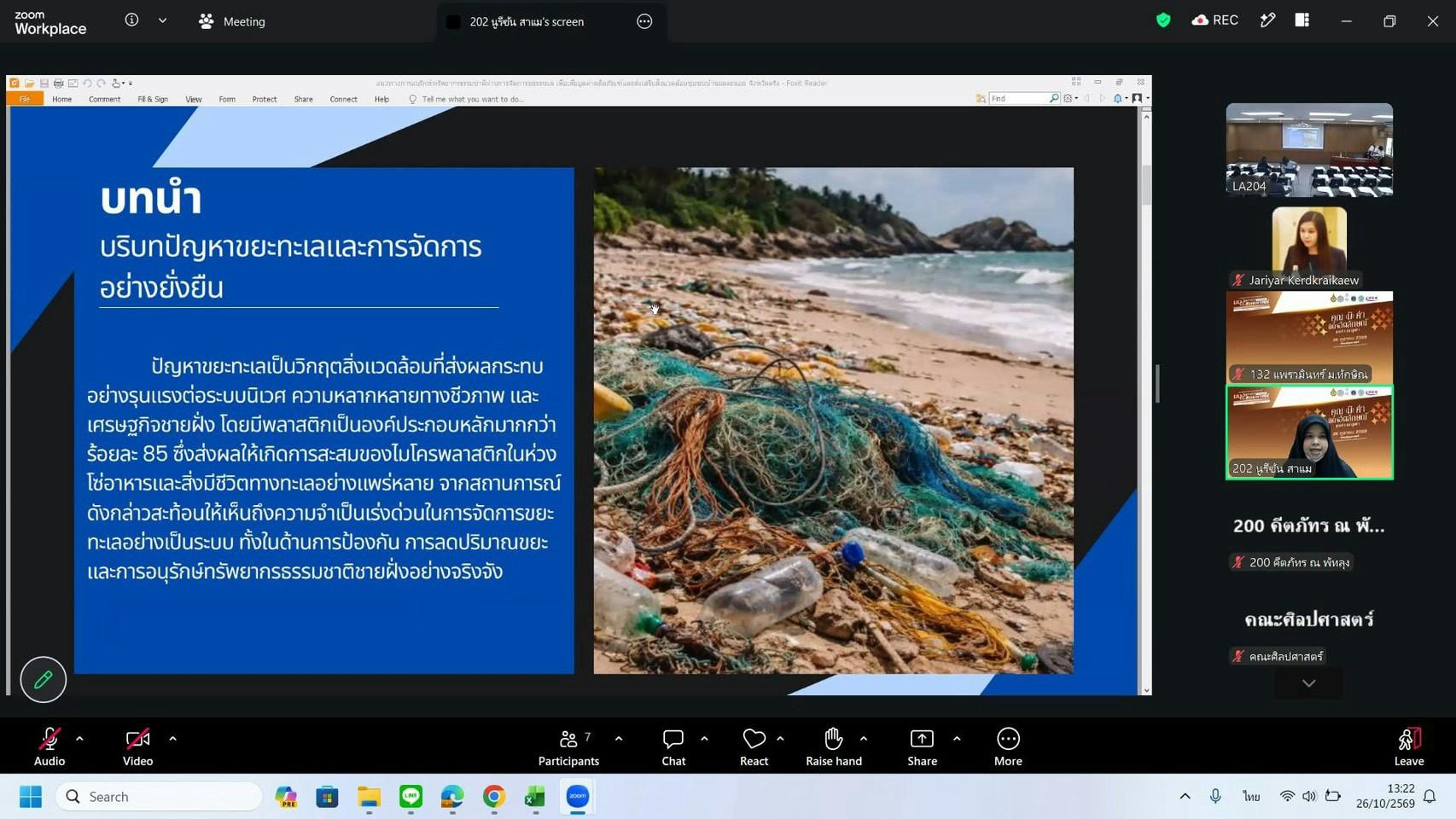
Task: Click the taskbar Search box
Action: point(159,797)
